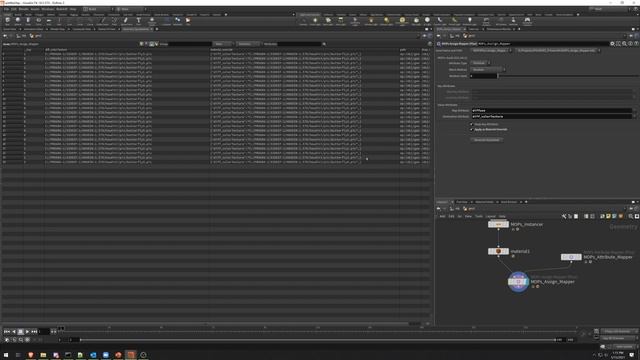This screenshot has height=360, width=640.
Task: Click the parameter search magnifier icon
Action: [624, 44]
